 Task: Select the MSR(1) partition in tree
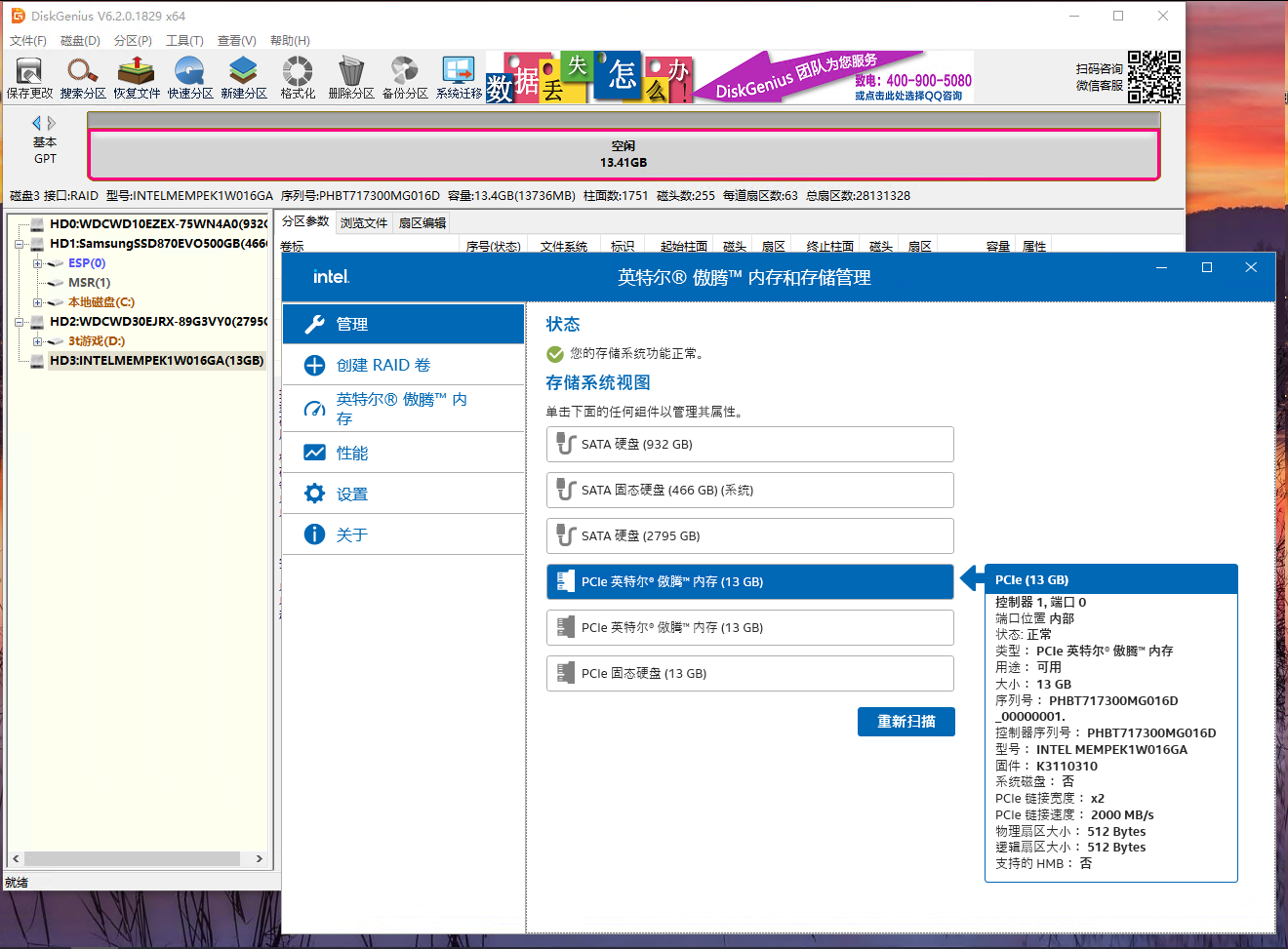[x=89, y=283]
